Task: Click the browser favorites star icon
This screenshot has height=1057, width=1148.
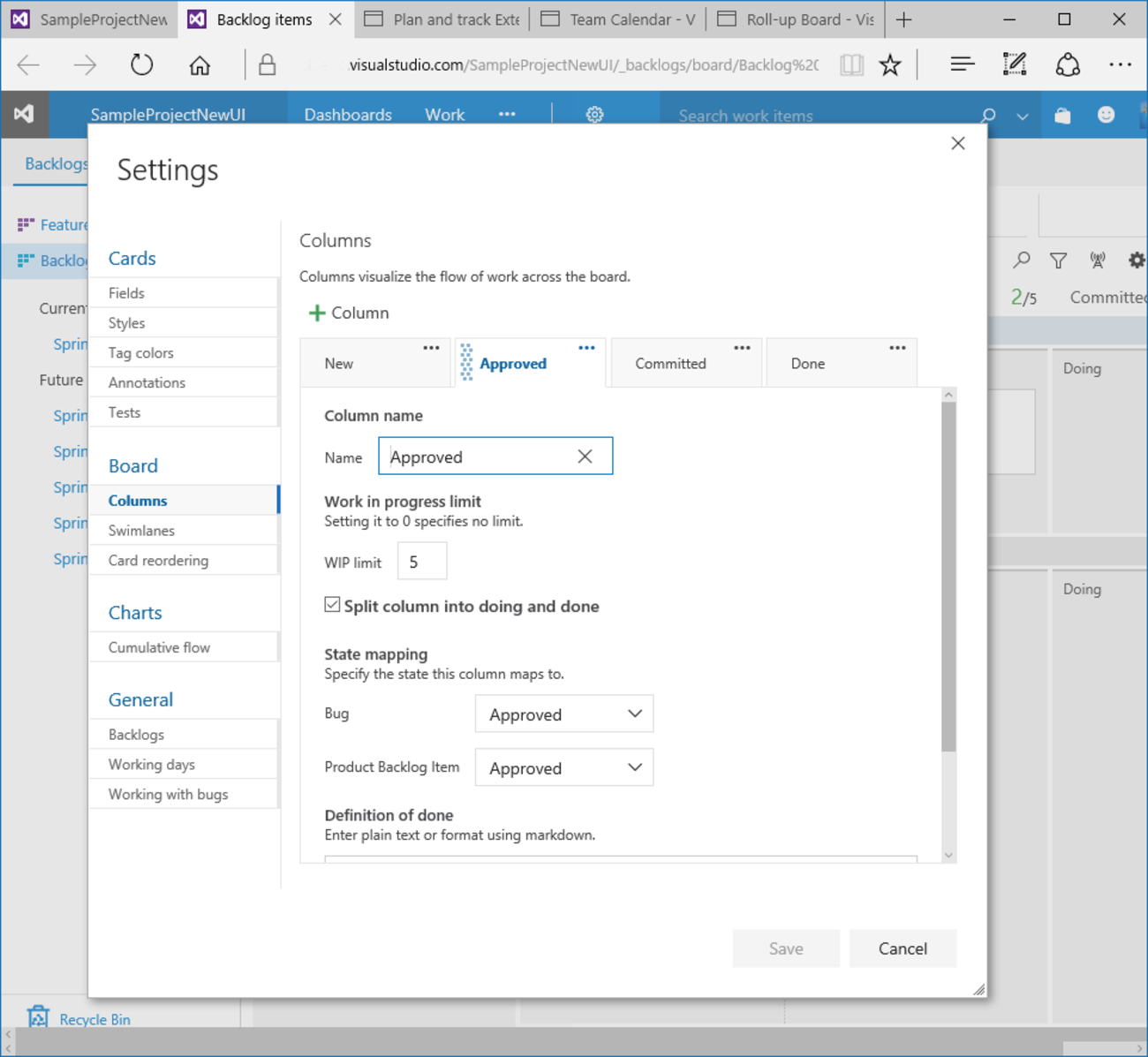Action: click(x=890, y=64)
